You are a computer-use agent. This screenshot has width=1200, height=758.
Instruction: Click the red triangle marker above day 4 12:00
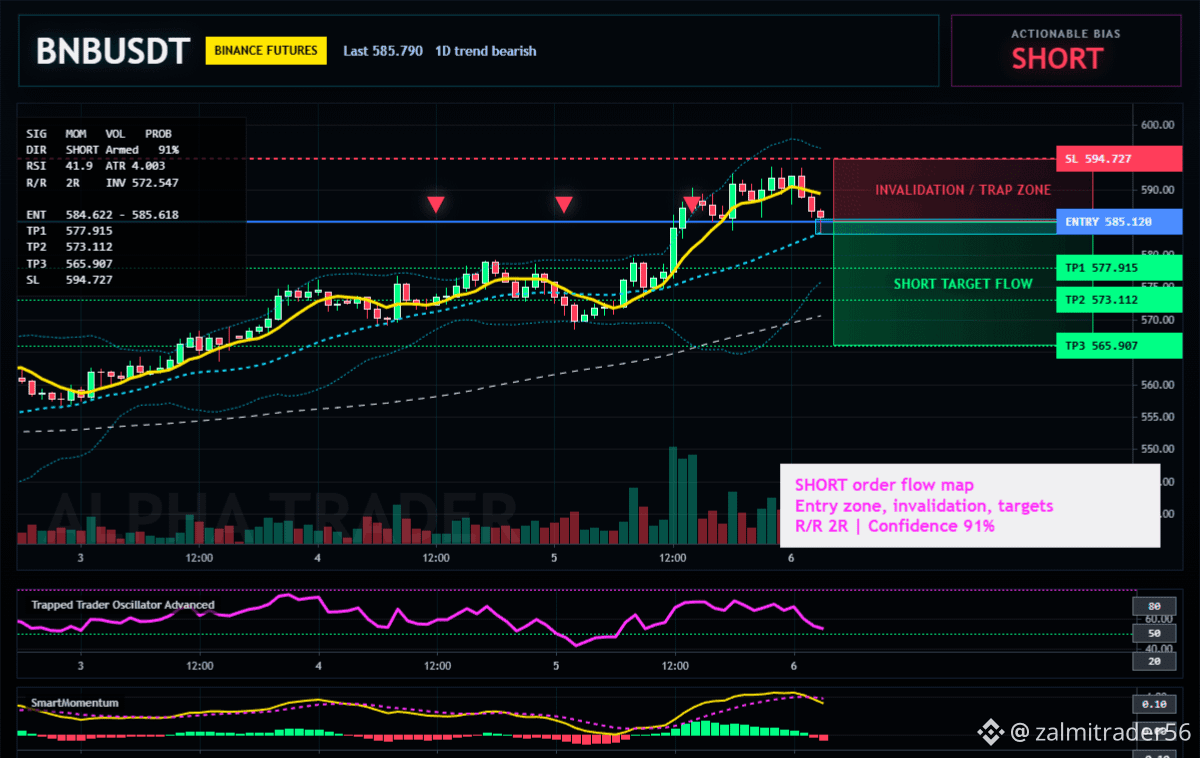pos(436,205)
